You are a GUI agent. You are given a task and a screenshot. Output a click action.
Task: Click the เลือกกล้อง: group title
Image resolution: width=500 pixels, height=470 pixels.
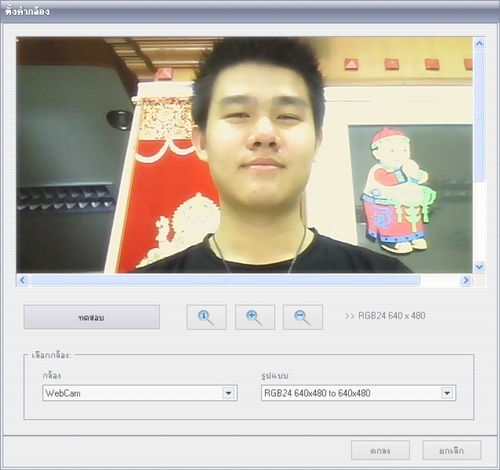tap(51, 355)
